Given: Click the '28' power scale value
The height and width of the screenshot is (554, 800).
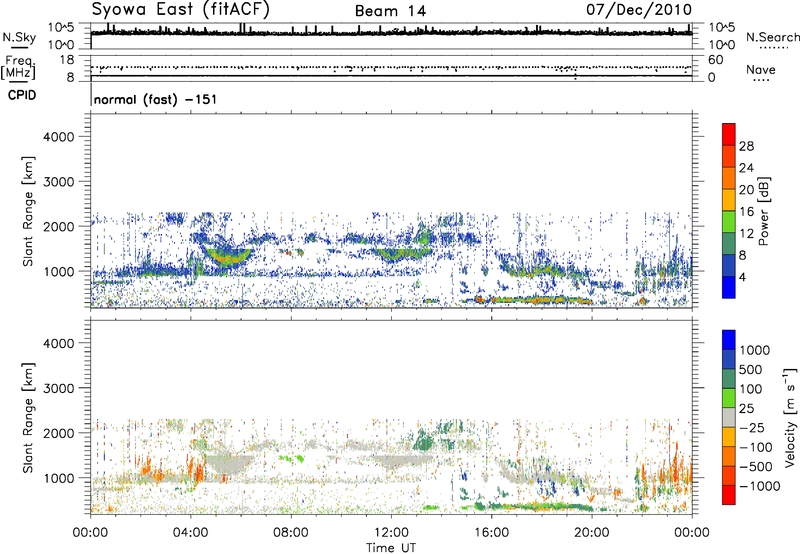Looking at the screenshot, I should coord(746,146).
